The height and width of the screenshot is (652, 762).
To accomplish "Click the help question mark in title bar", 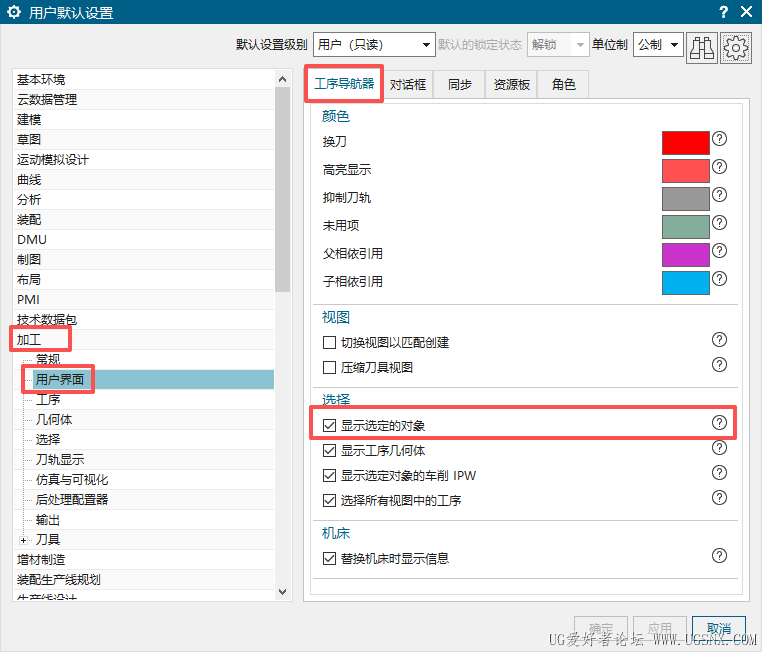I will pos(724,12).
